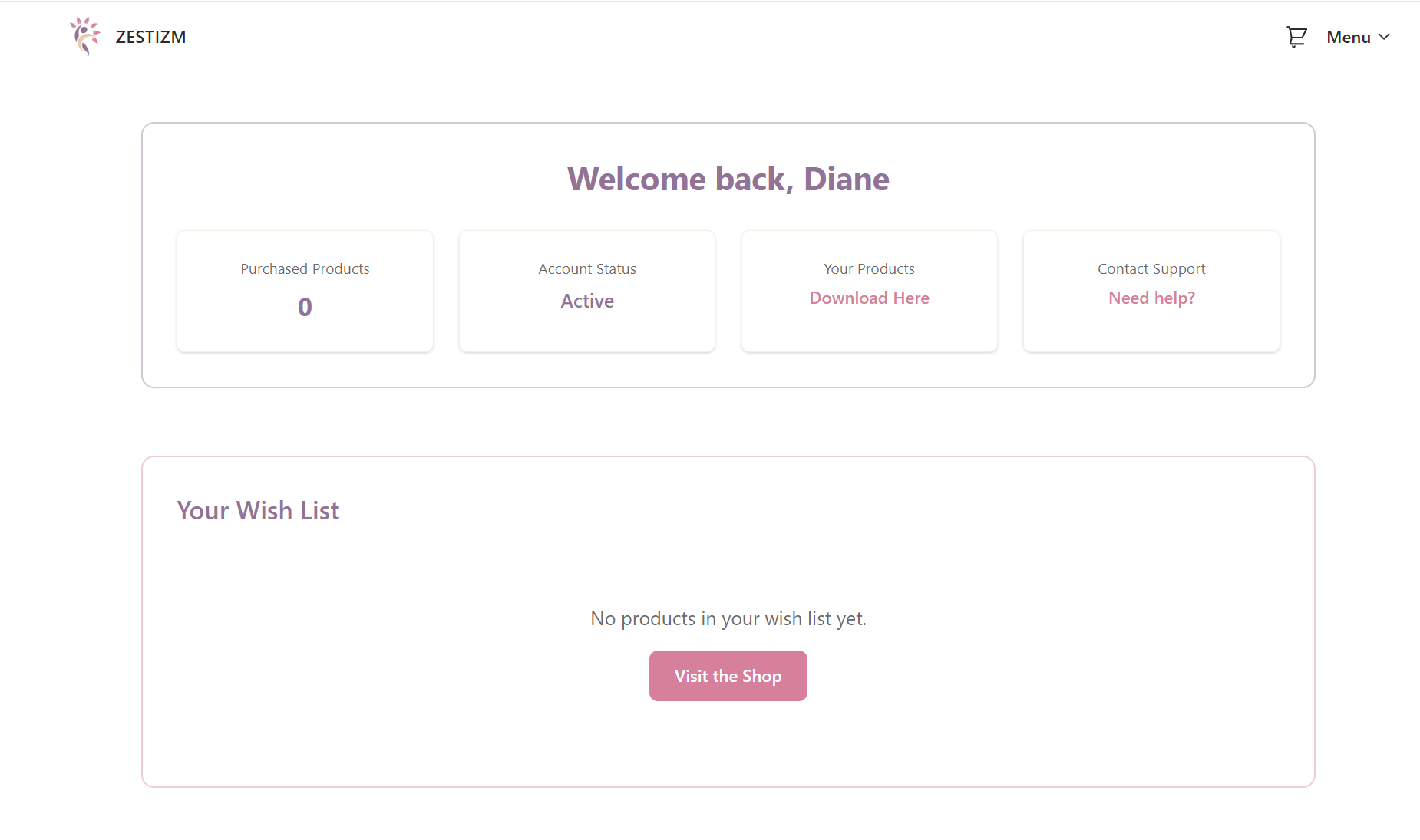1420x840 pixels.
Task: Click the Your Products card title
Action: [x=869, y=269]
